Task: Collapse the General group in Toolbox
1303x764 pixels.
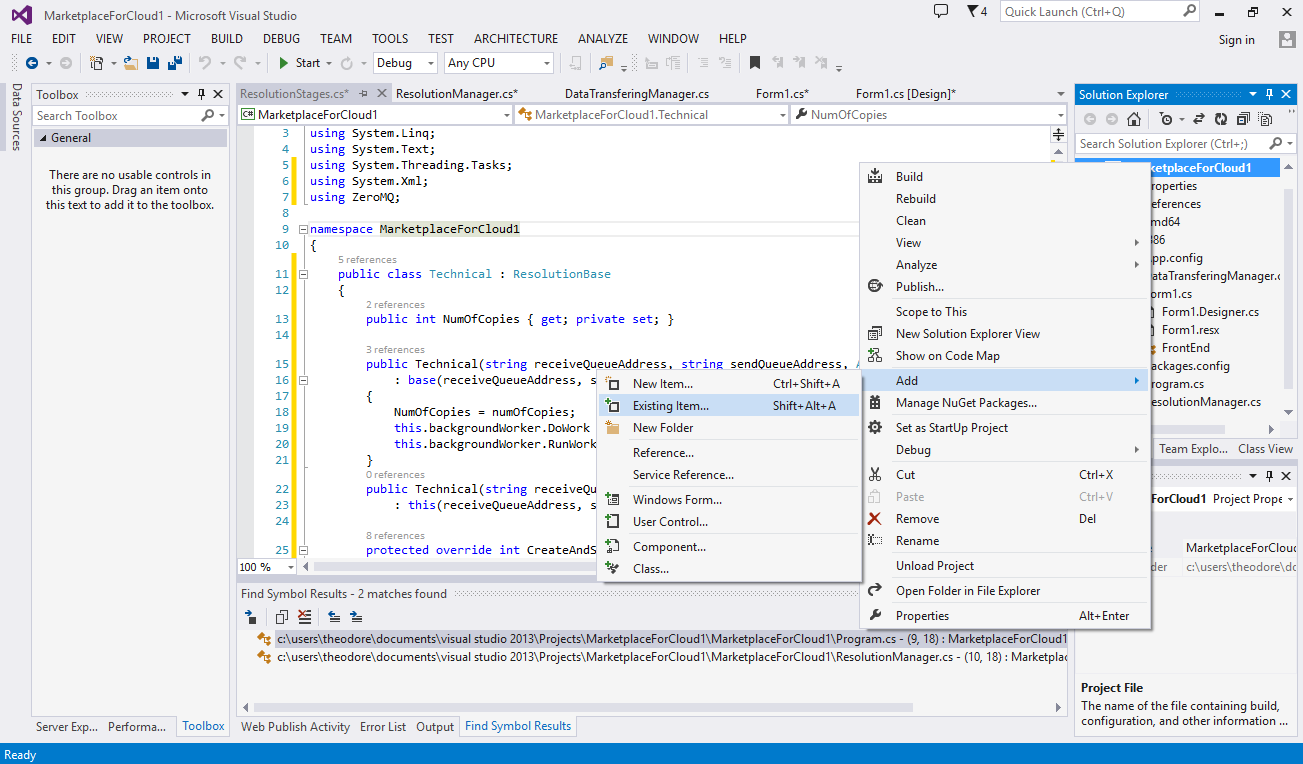Action: [x=43, y=138]
